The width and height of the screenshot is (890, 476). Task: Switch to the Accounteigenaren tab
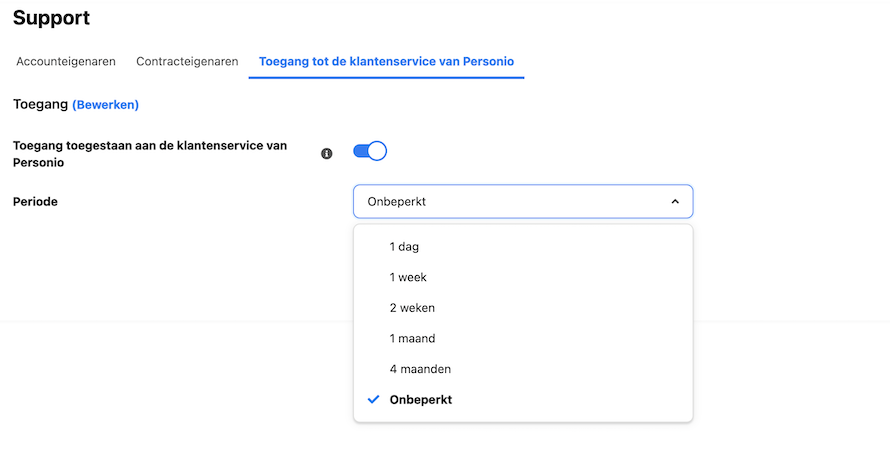66,61
